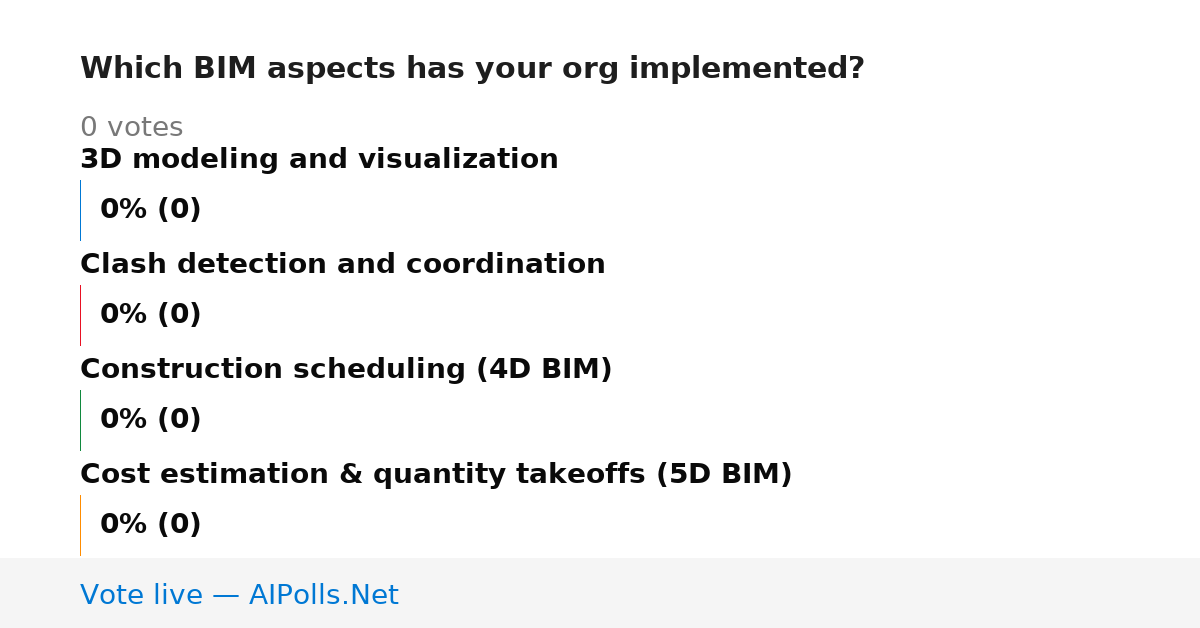Choose the Clash detection and coordination option
1200x628 pixels.
(343, 265)
